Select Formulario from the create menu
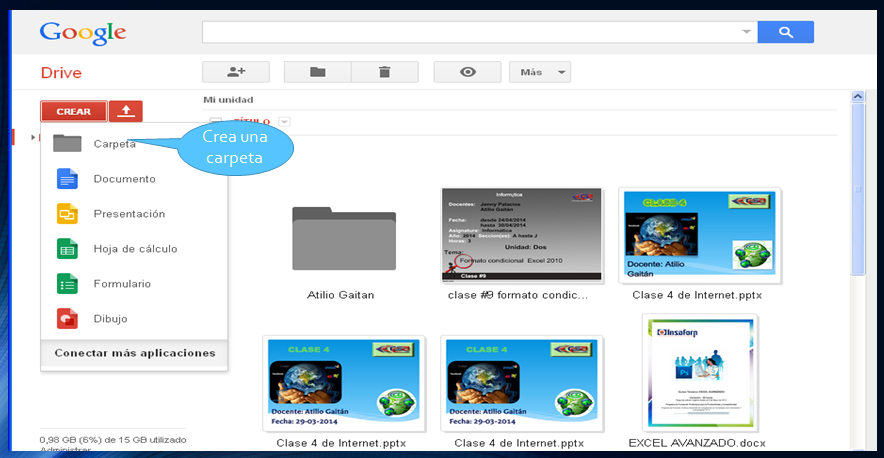This screenshot has width=884, height=458. (134, 284)
